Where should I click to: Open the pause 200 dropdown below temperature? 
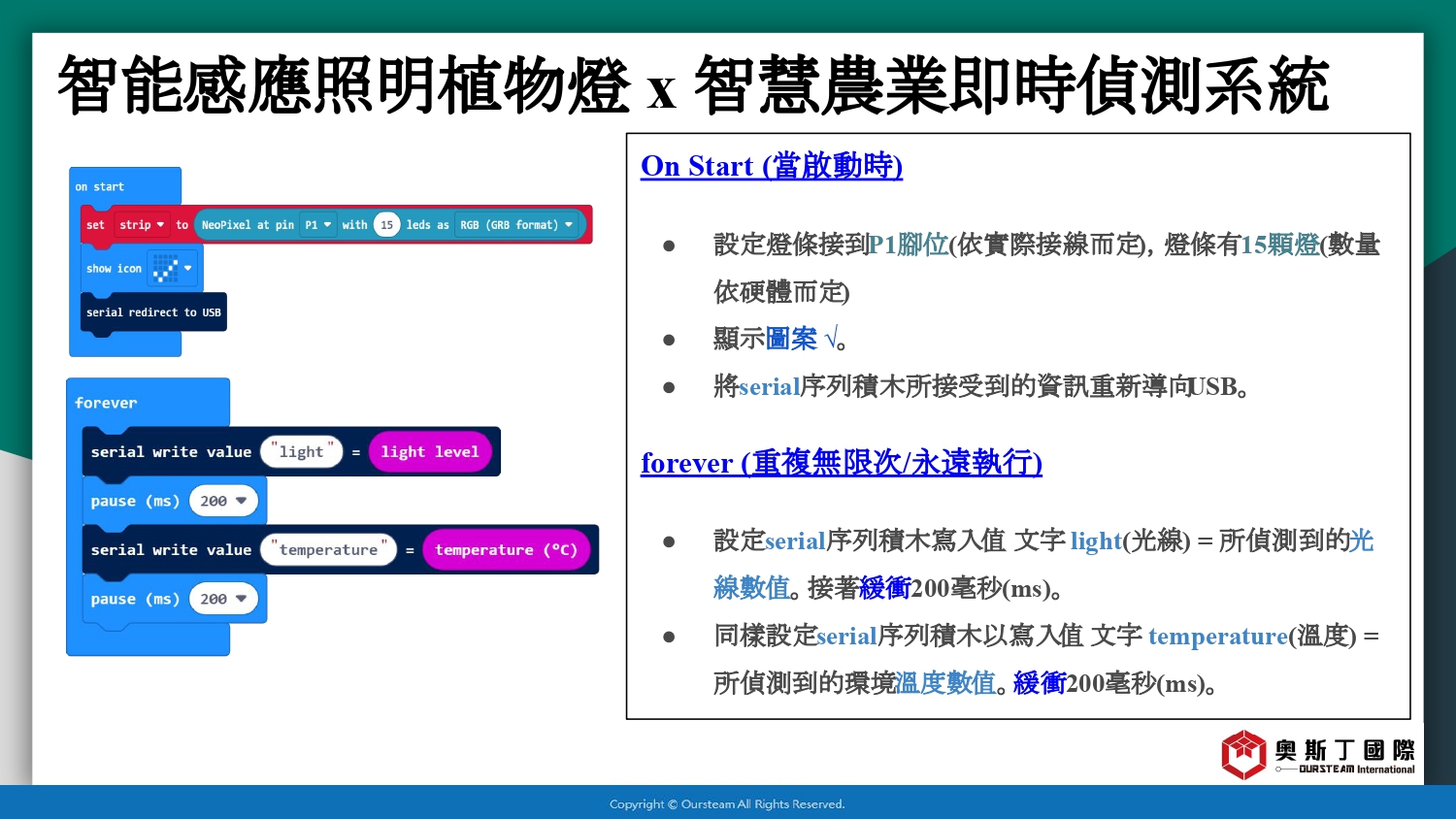tap(224, 599)
